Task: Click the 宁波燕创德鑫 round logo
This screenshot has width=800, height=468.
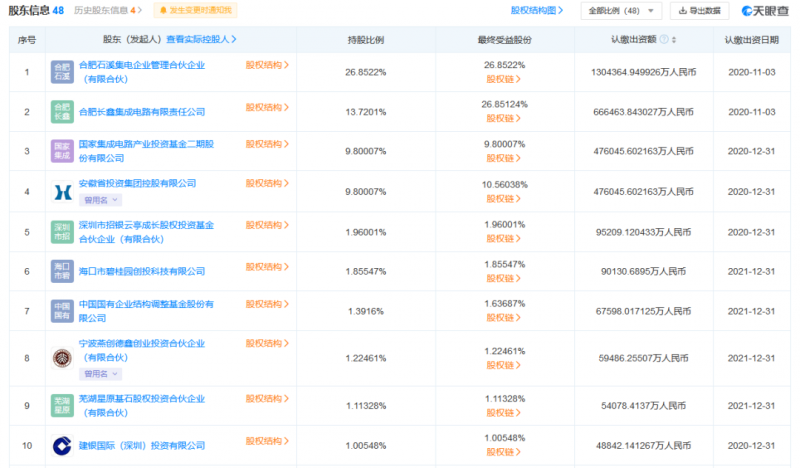Action: click(x=62, y=358)
